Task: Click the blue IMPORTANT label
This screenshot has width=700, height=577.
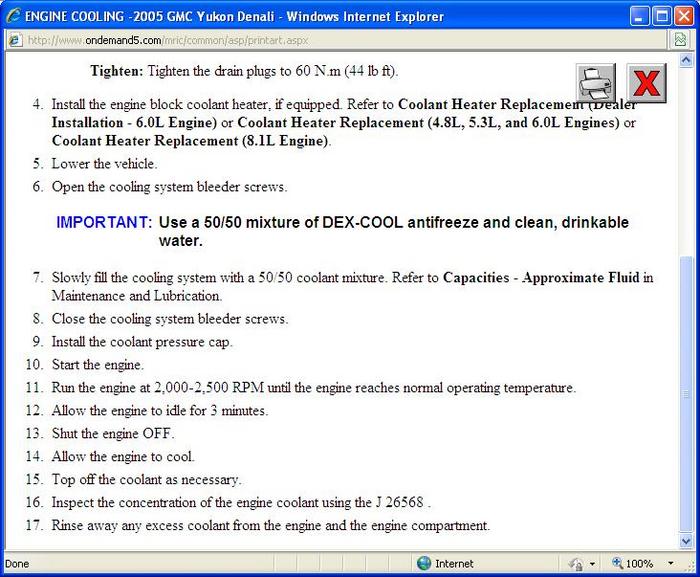Action: coord(104,222)
